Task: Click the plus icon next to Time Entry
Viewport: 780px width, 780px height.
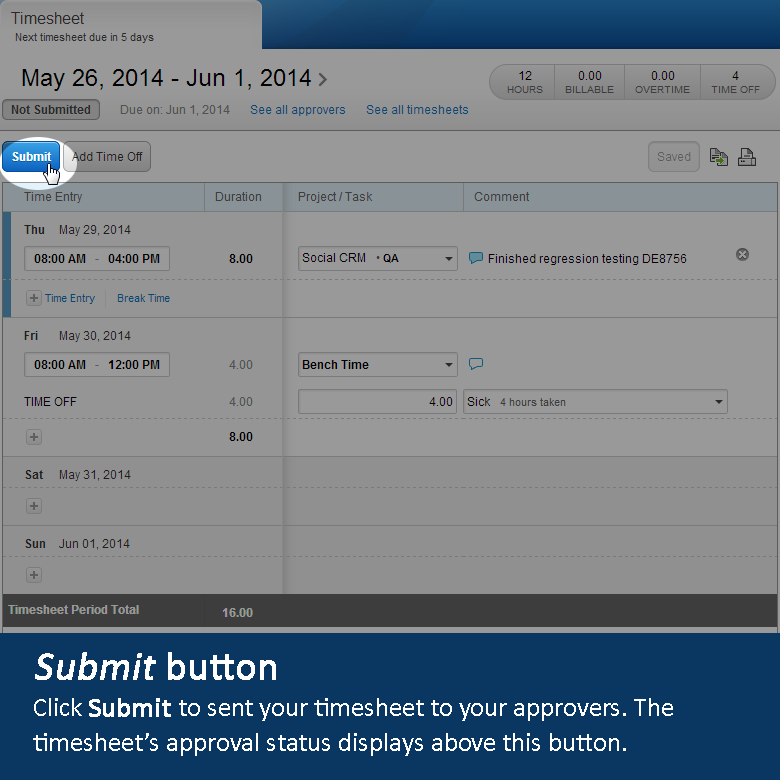Action: (34, 298)
